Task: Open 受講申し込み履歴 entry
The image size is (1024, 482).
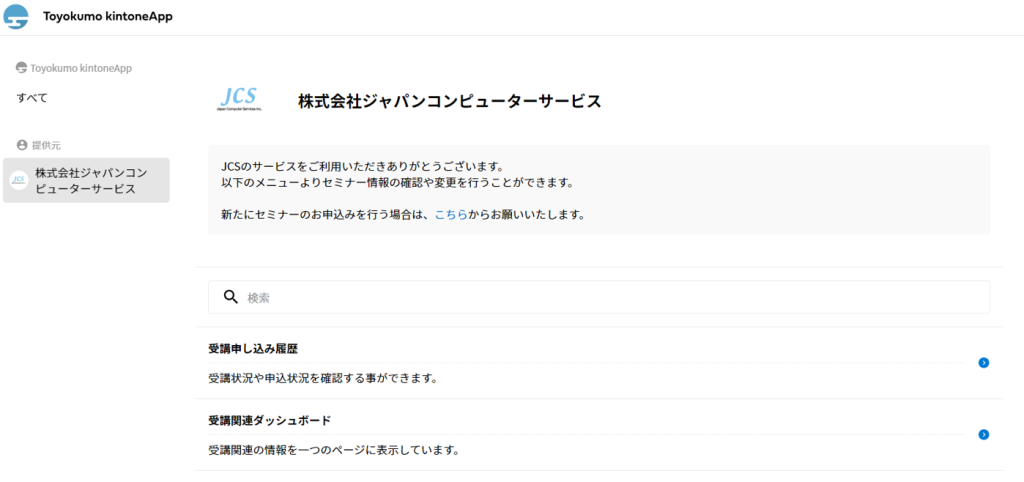Action: pos(599,363)
